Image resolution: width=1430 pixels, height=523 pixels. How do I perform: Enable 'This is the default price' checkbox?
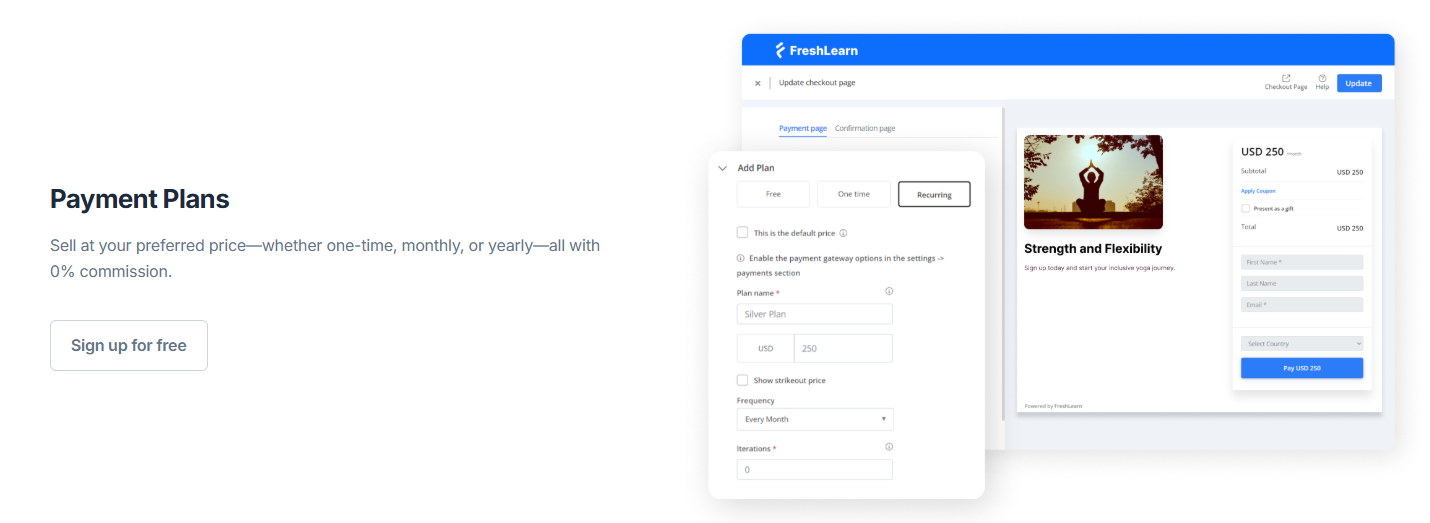pyautogui.click(x=742, y=232)
